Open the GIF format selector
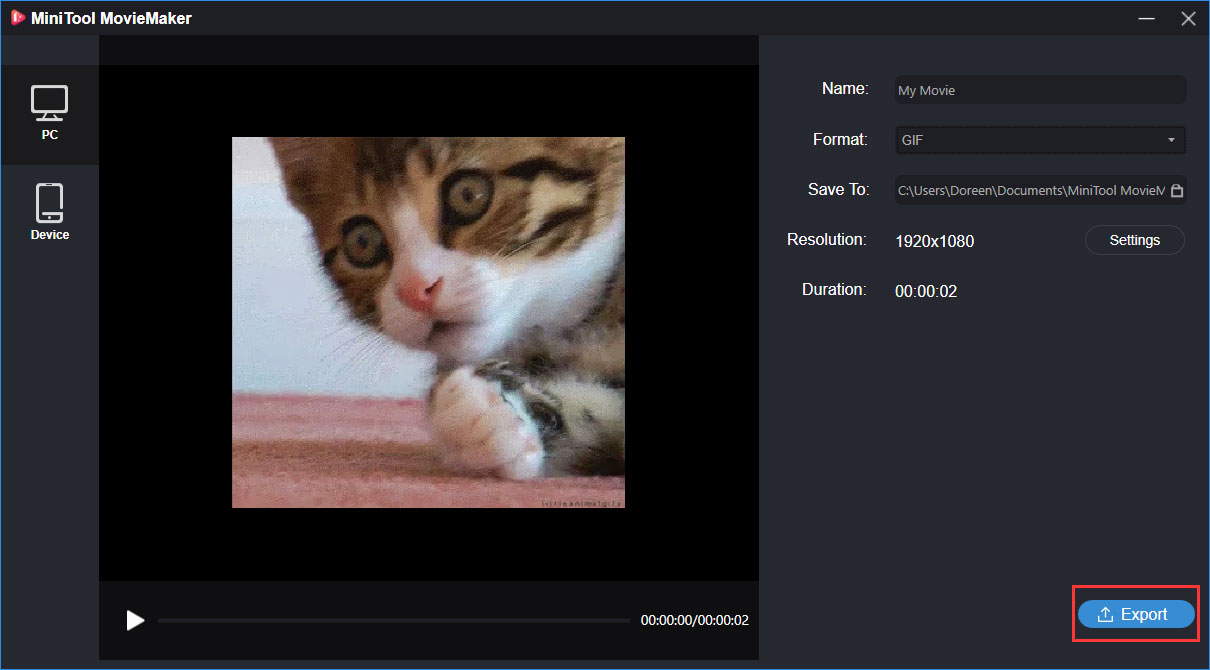 click(1040, 140)
